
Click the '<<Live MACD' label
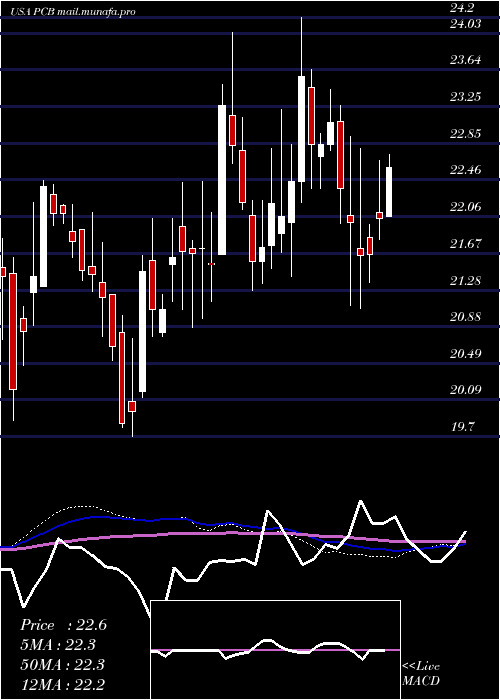click(x=421, y=674)
